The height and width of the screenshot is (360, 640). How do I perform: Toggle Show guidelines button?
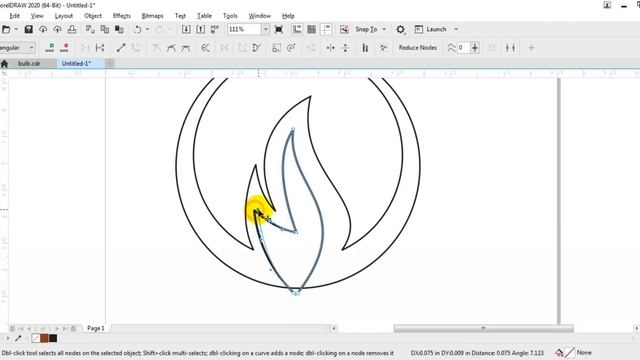coord(326,29)
